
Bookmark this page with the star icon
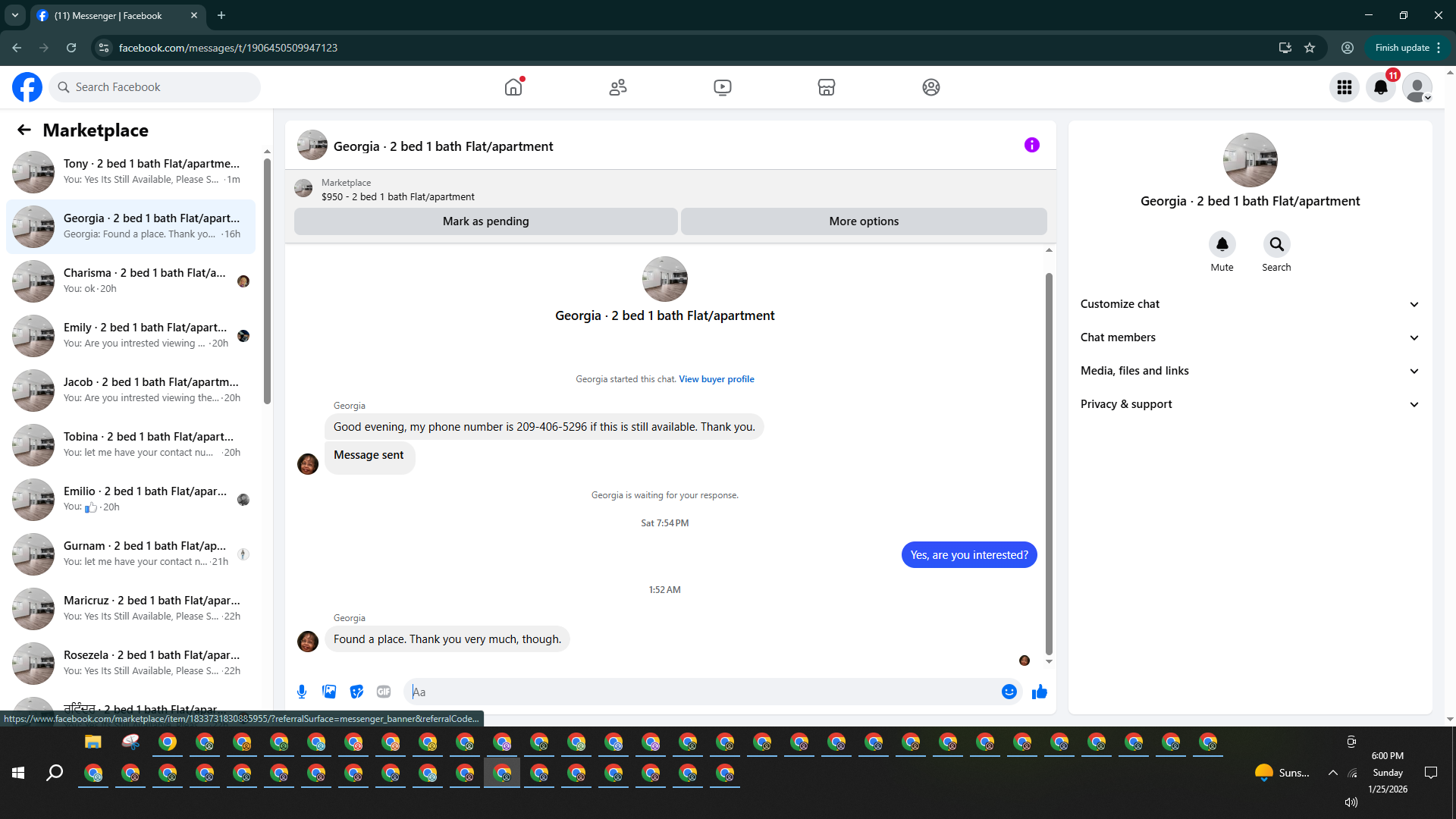[x=1310, y=48]
